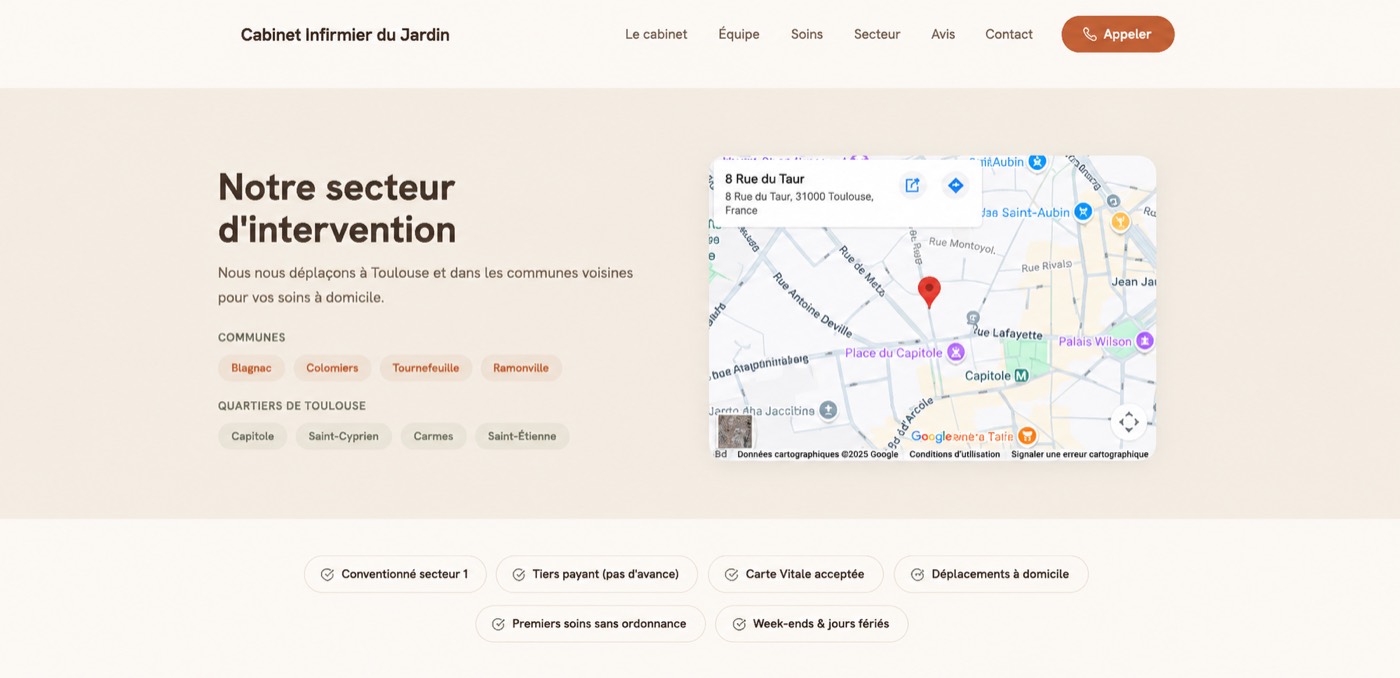This screenshot has height=678, width=1400.
Task: Click Carte Vitale acceptée badge
Action: (x=796, y=574)
